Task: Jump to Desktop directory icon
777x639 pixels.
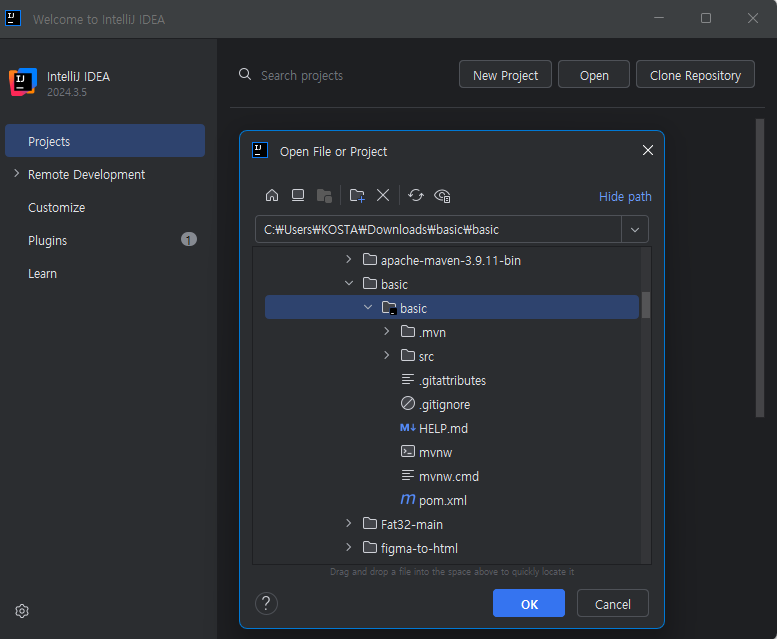Action: (x=298, y=196)
